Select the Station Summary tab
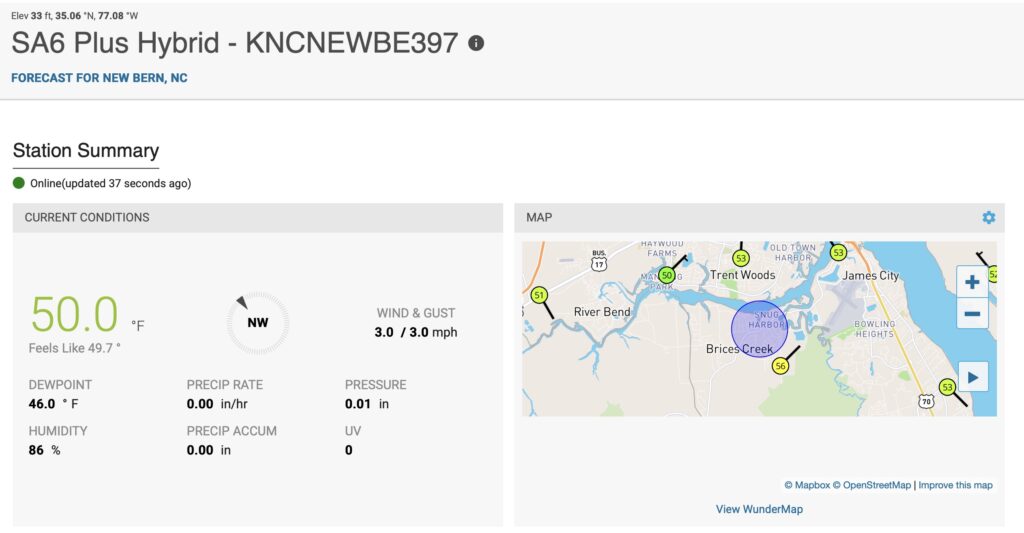Viewport: 1024px width, 533px height. [x=86, y=151]
